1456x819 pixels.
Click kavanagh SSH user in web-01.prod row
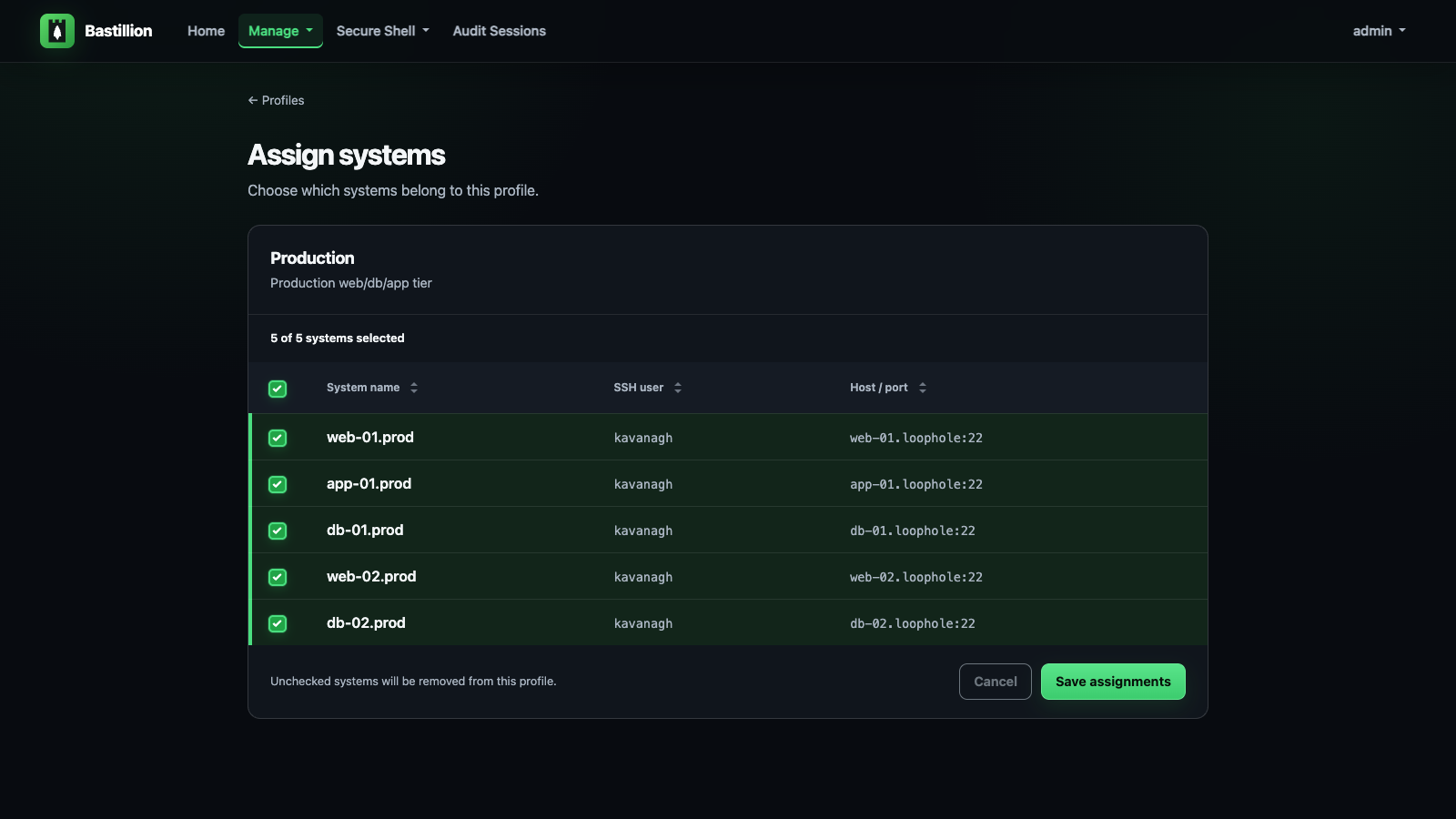(x=643, y=438)
